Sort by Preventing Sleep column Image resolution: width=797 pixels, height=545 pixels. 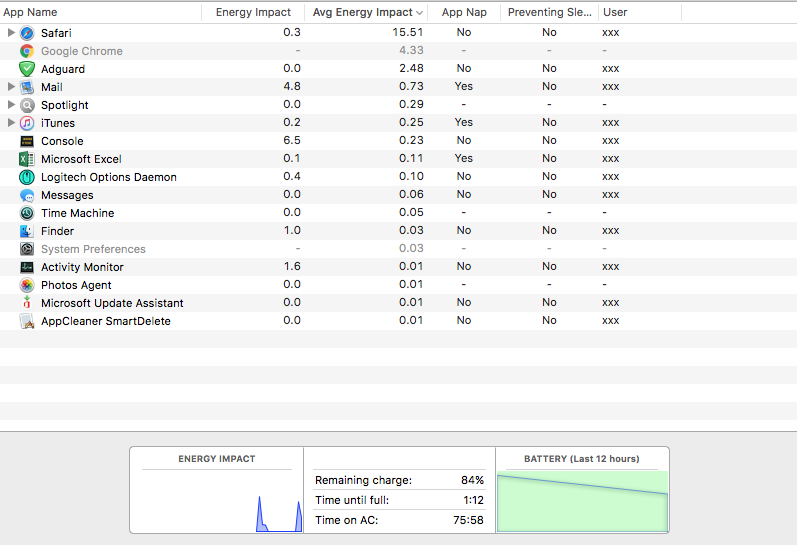[549, 12]
